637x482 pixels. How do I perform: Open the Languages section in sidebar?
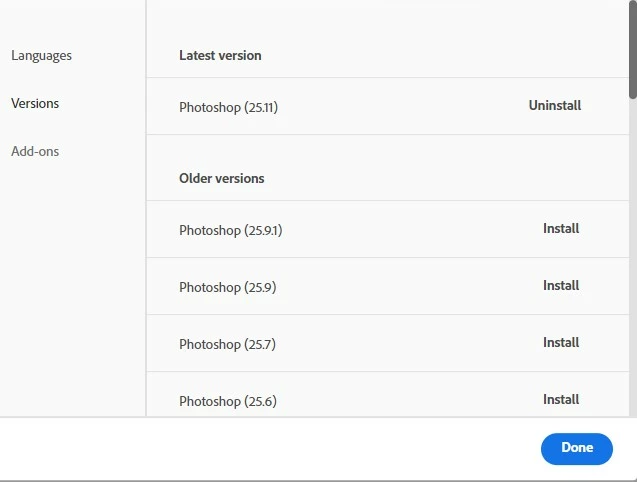point(41,56)
